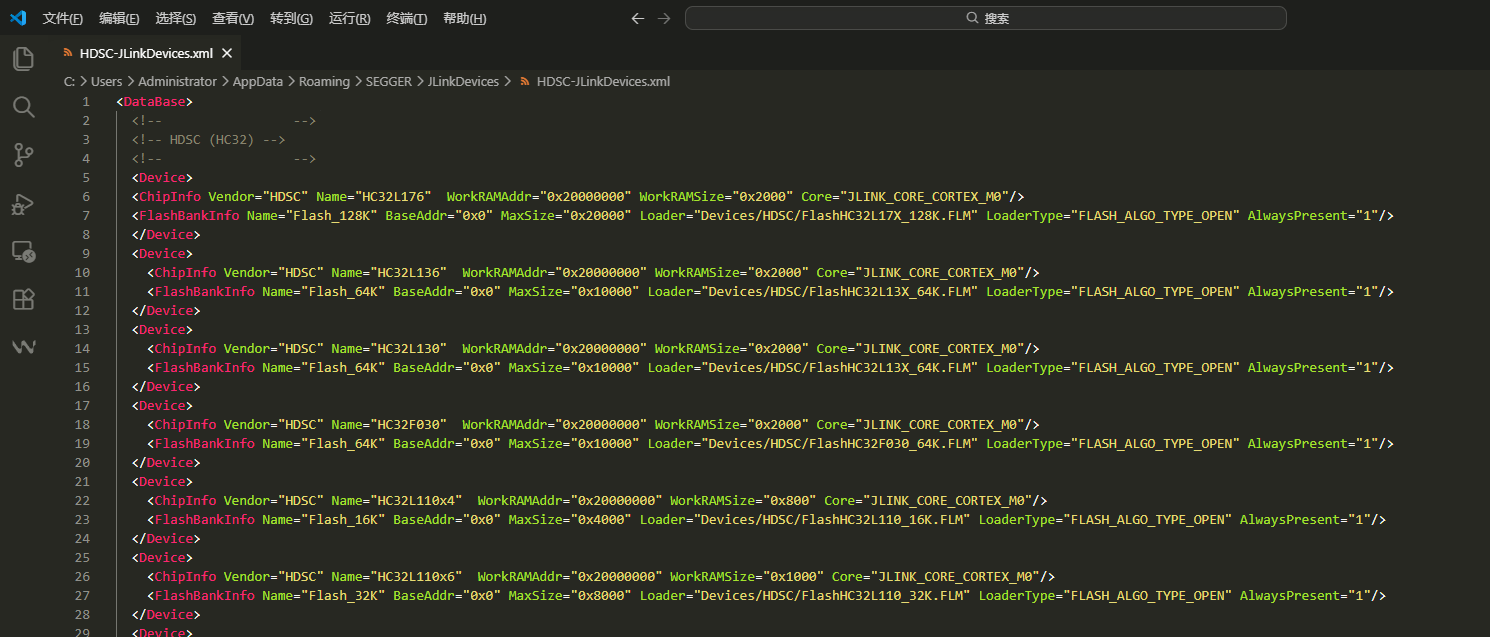Open the 帮助(H) menu
Image resolution: width=1490 pixels, height=637 pixels.
pyautogui.click(x=464, y=19)
